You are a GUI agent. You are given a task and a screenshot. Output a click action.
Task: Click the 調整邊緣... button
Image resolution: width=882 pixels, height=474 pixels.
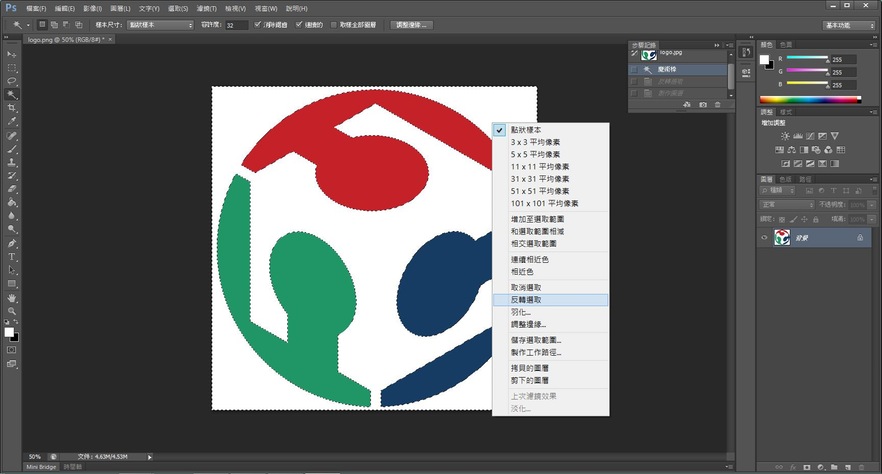coord(411,25)
